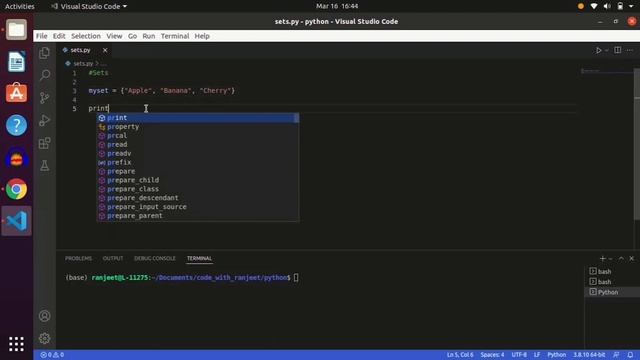Viewport: 640px width, 360px height.
Task: Open the Testing flask view
Action: pos(44,165)
